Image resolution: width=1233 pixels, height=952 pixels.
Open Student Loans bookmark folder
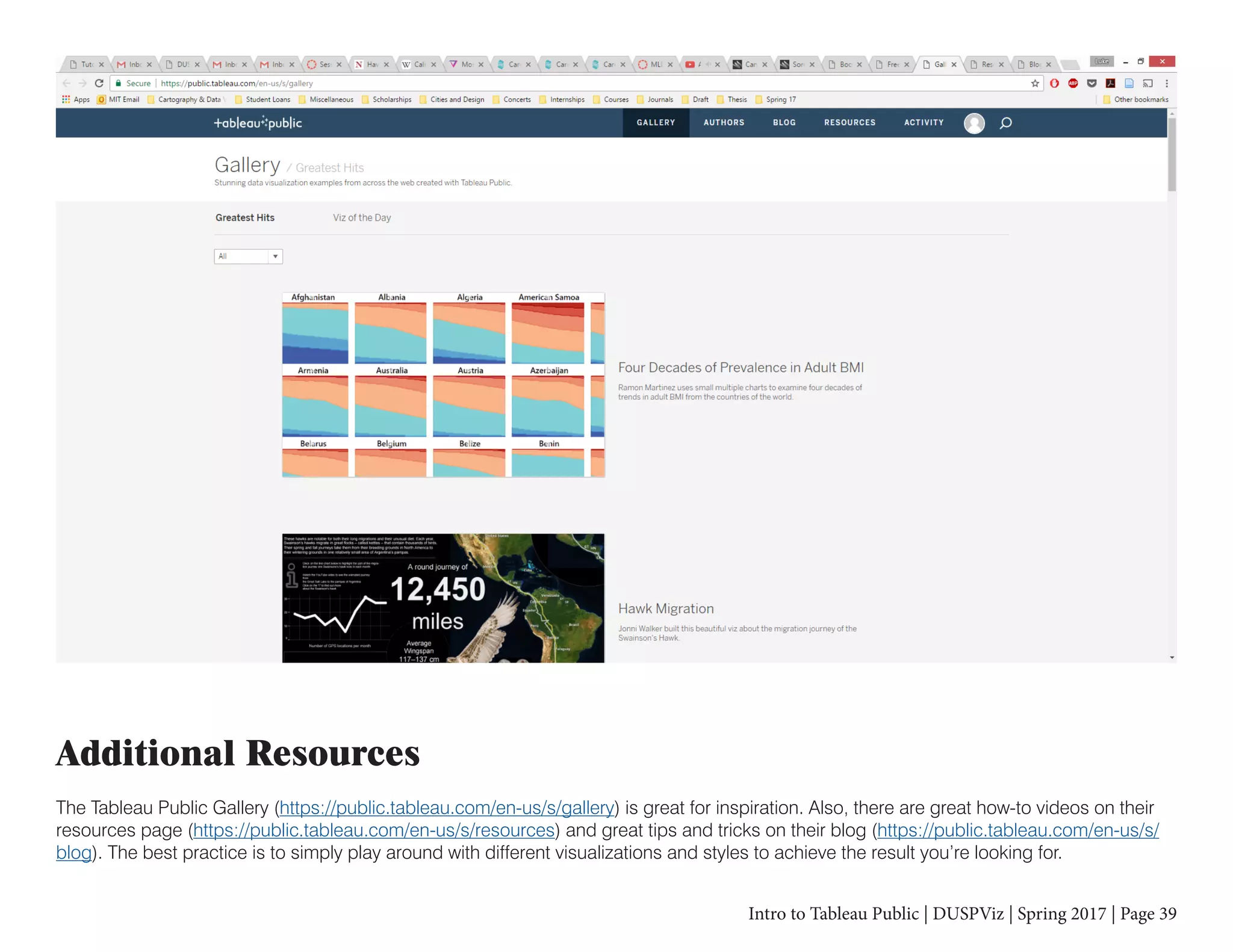click(262, 99)
